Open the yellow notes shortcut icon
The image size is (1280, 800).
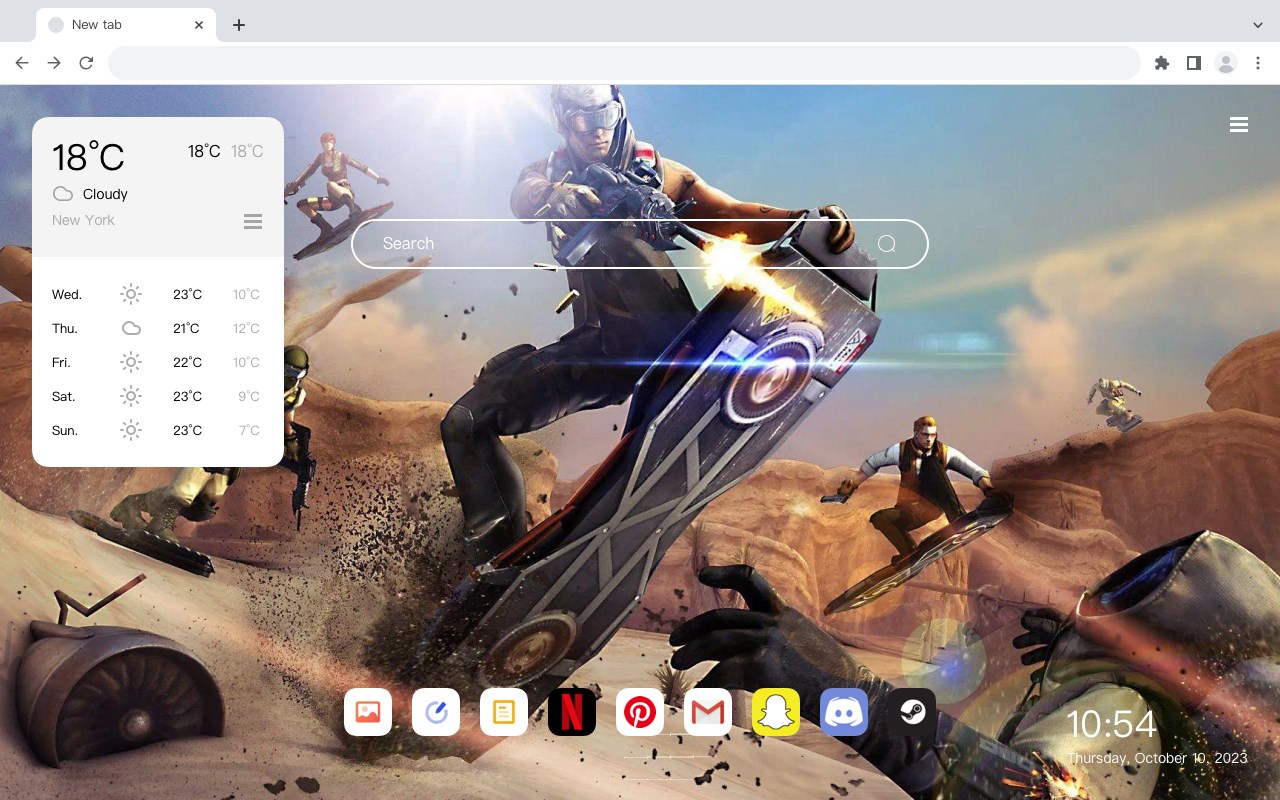(x=504, y=712)
